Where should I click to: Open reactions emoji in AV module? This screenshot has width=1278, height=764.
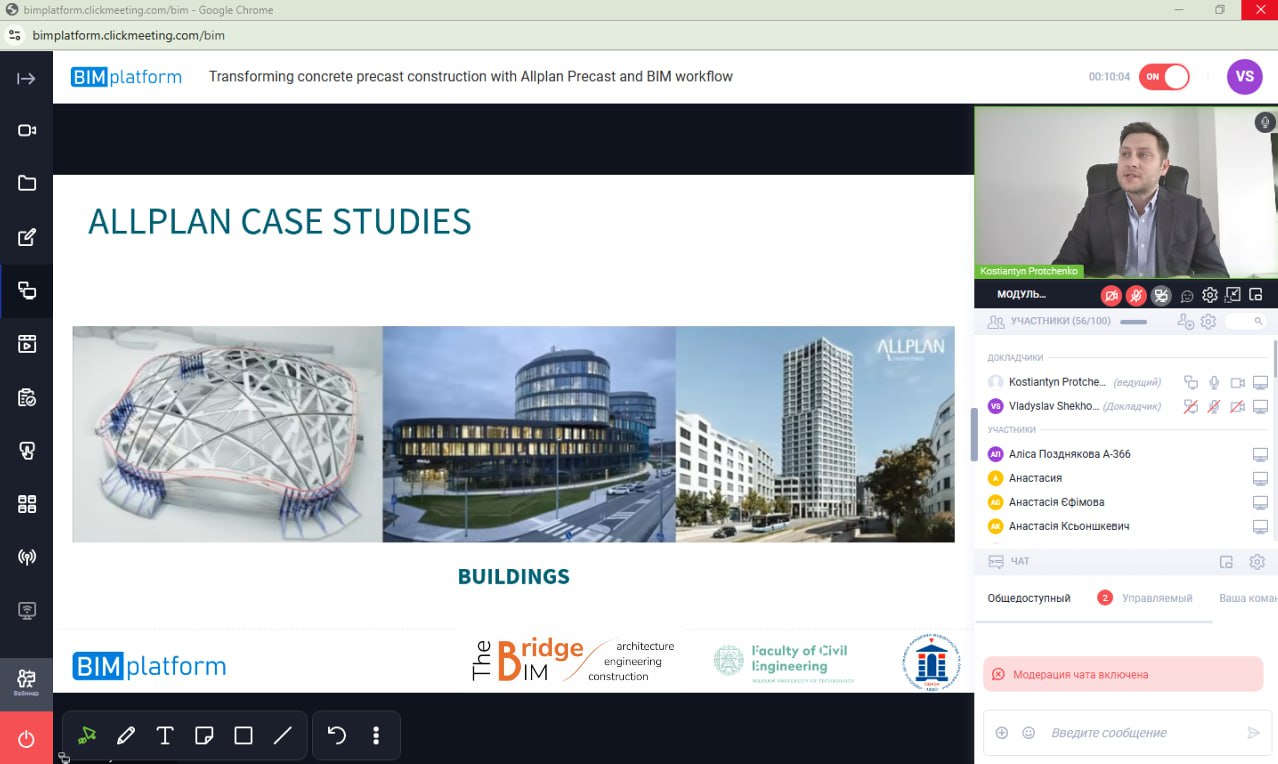1187,296
